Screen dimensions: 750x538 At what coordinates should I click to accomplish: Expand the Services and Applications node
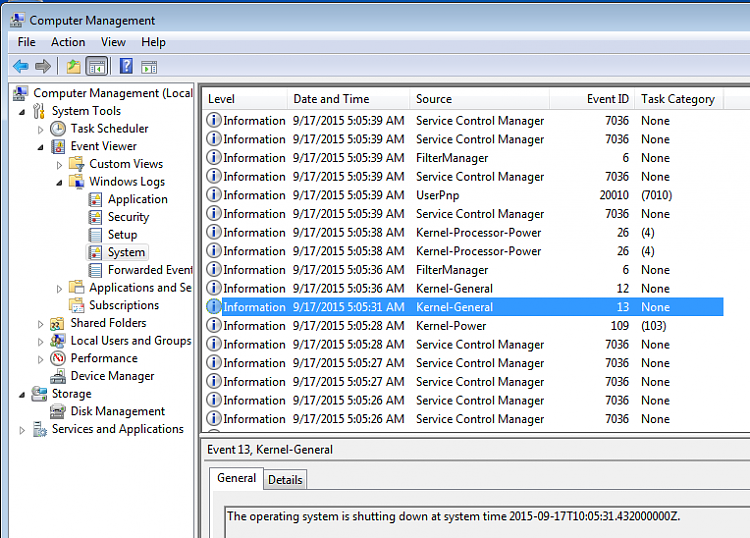coord(22,430)
